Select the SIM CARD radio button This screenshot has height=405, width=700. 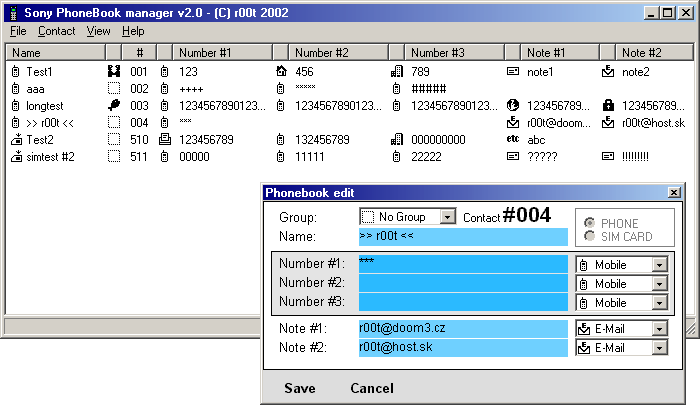[x=589, y=236]
